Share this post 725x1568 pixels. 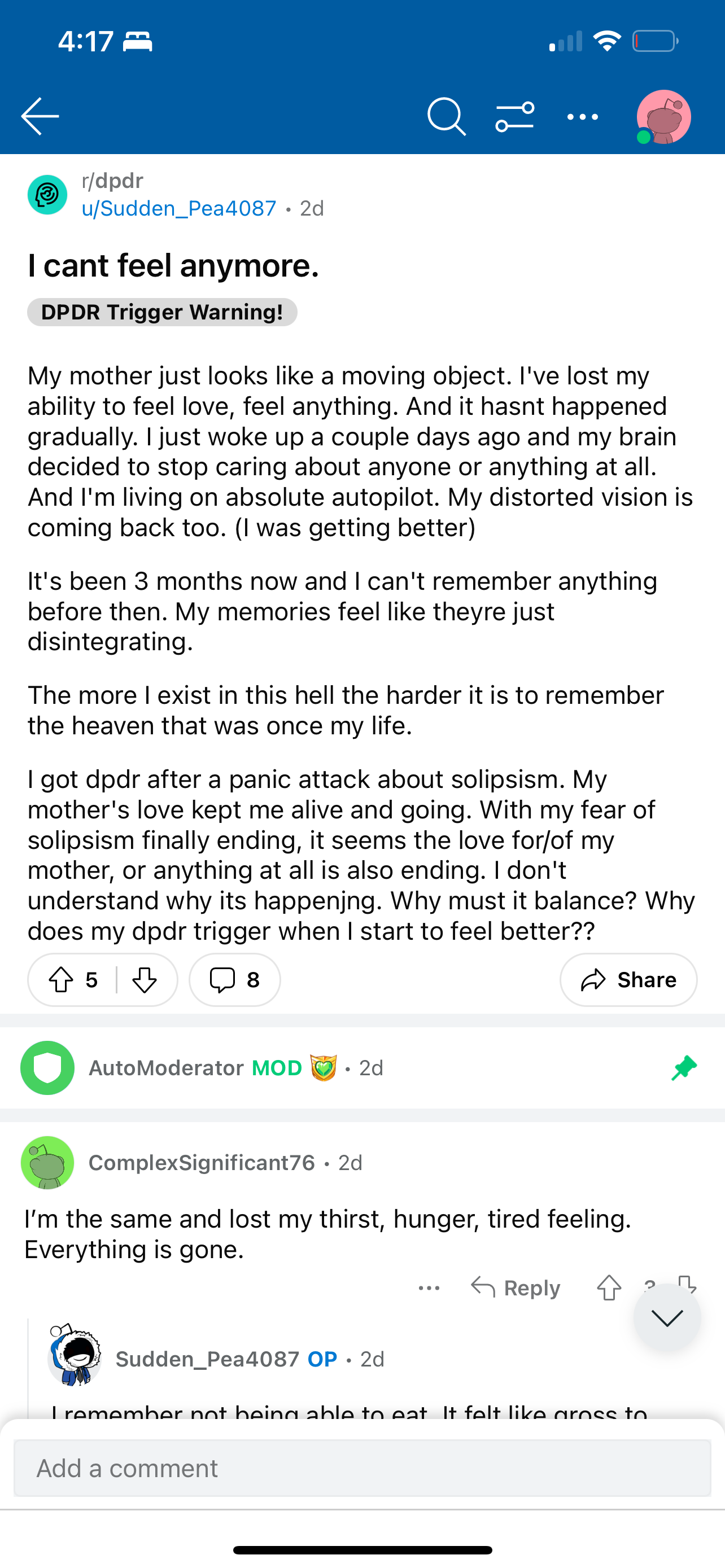click(628, 980)
